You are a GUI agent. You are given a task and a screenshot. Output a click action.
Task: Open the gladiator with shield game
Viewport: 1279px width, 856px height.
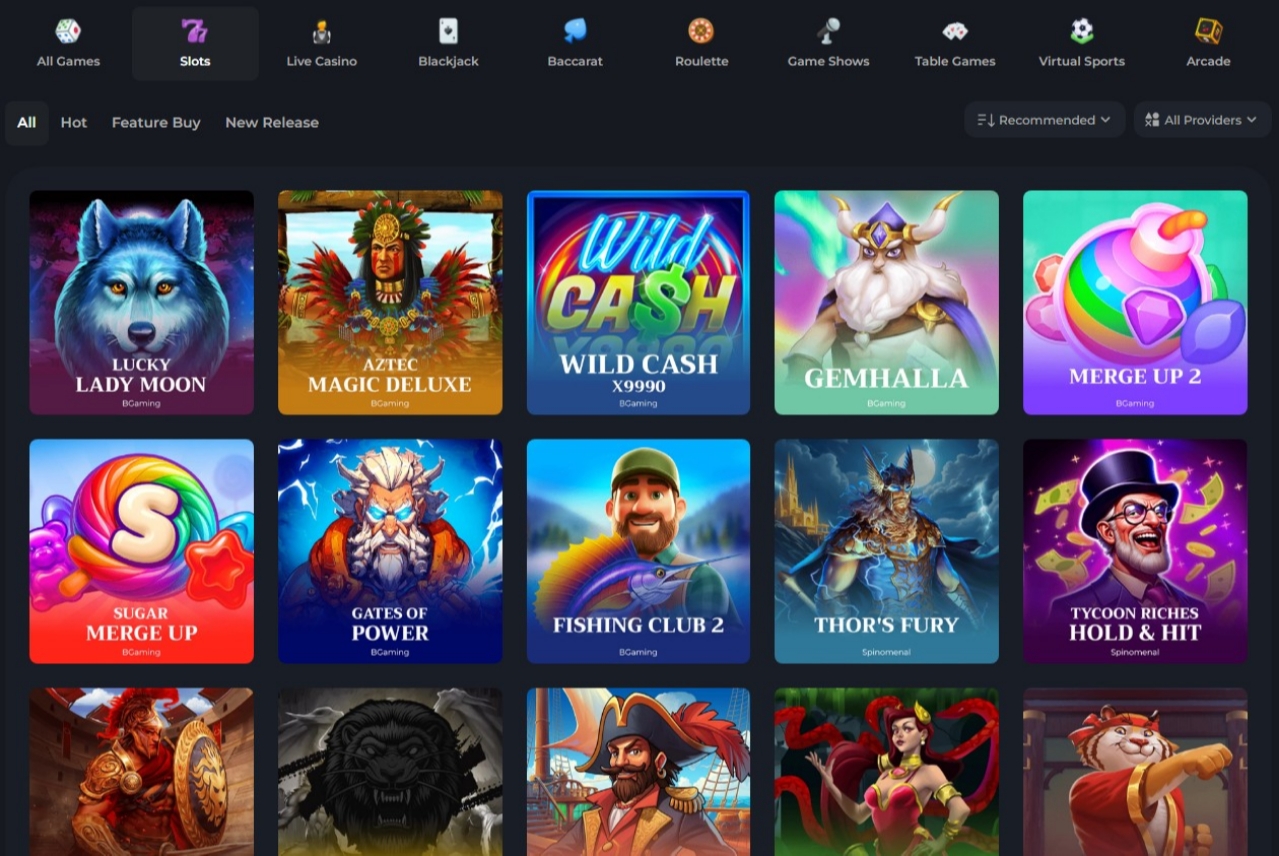pyautogui.click(x=141, y=772)
